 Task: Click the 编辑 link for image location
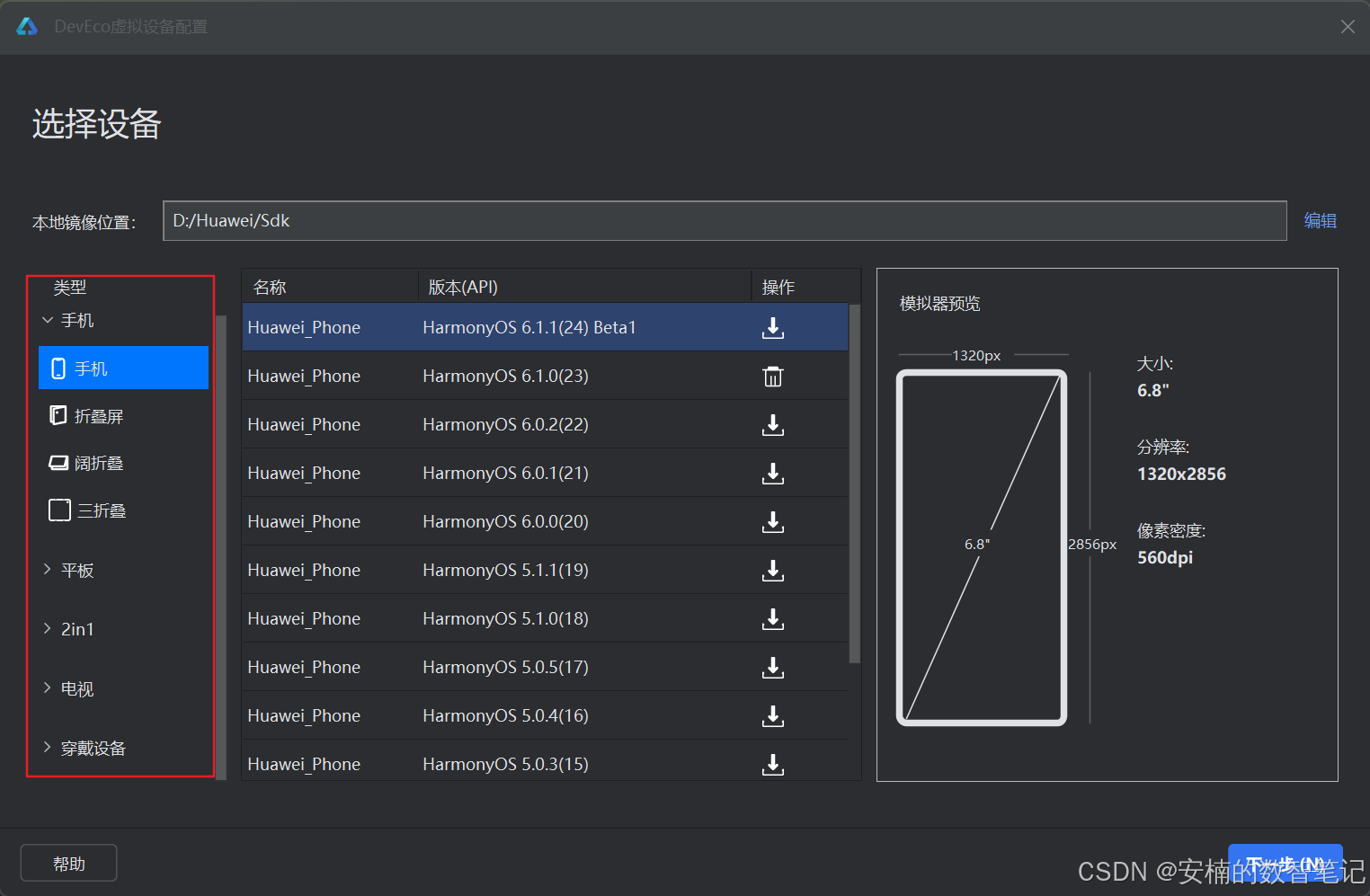tap(1320, 221)
